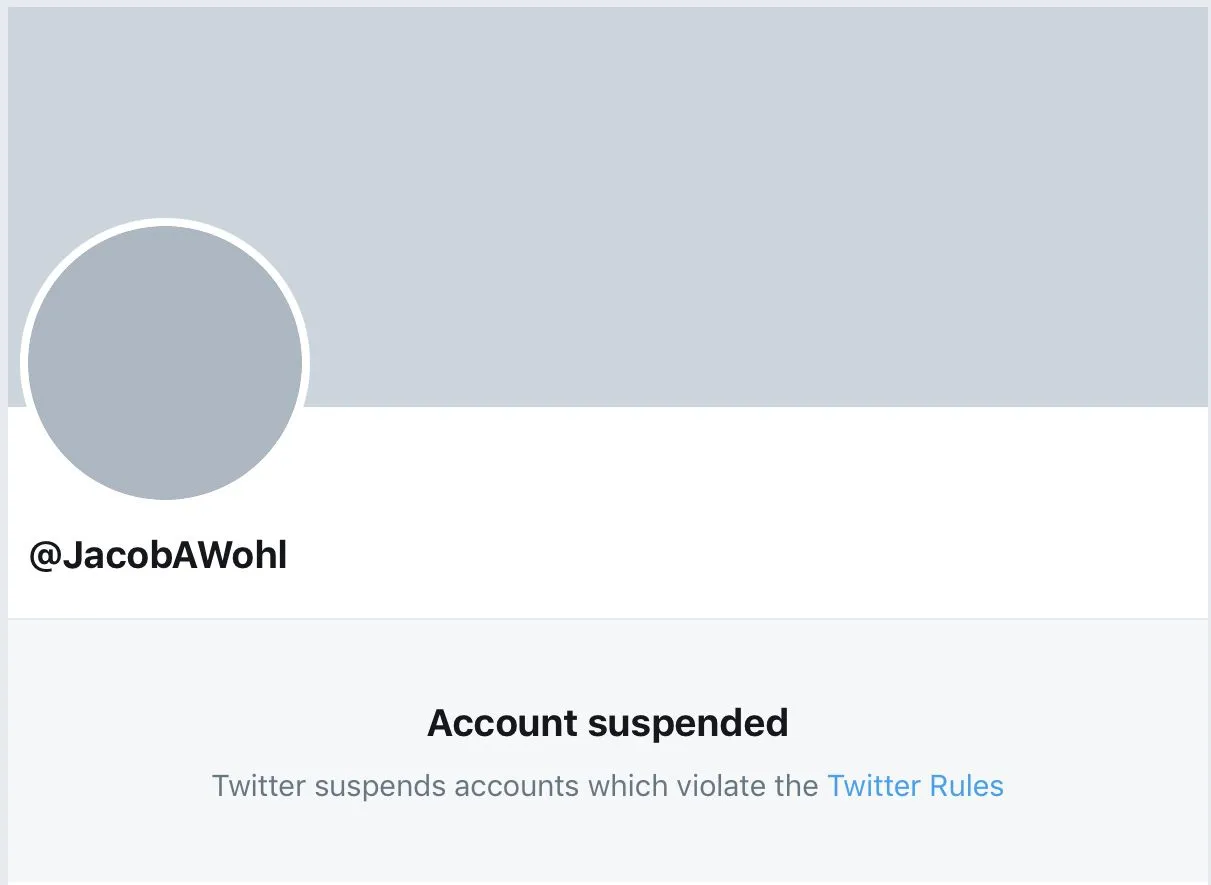Click the blank circular profile avatar
The height and width of the screenshot is (885, 1211).
point(165,362)
